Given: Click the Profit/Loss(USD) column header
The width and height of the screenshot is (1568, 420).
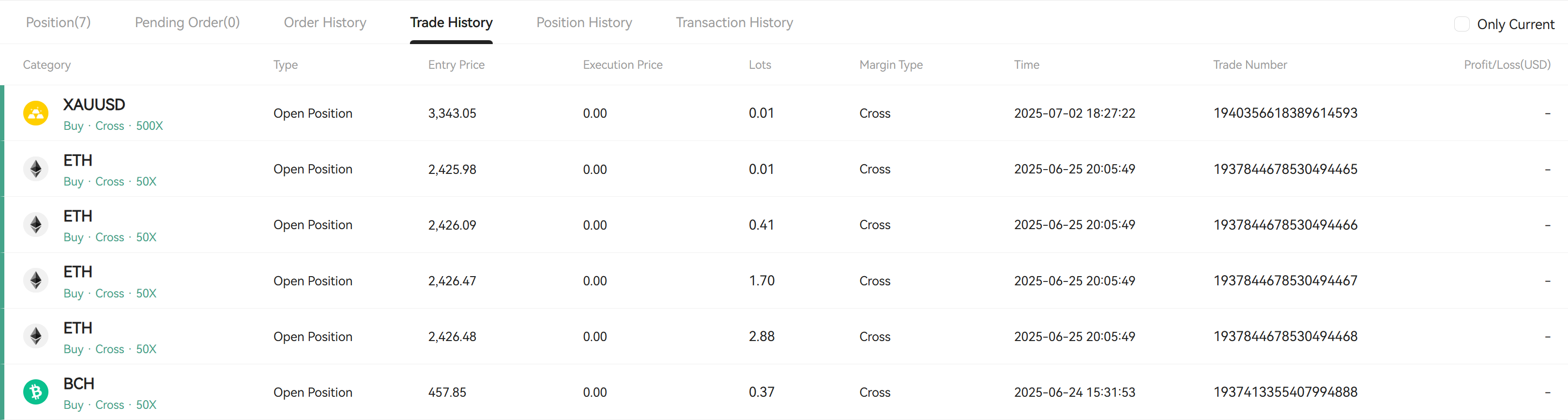Looking at the screenshot, I should click(1507, 64).
